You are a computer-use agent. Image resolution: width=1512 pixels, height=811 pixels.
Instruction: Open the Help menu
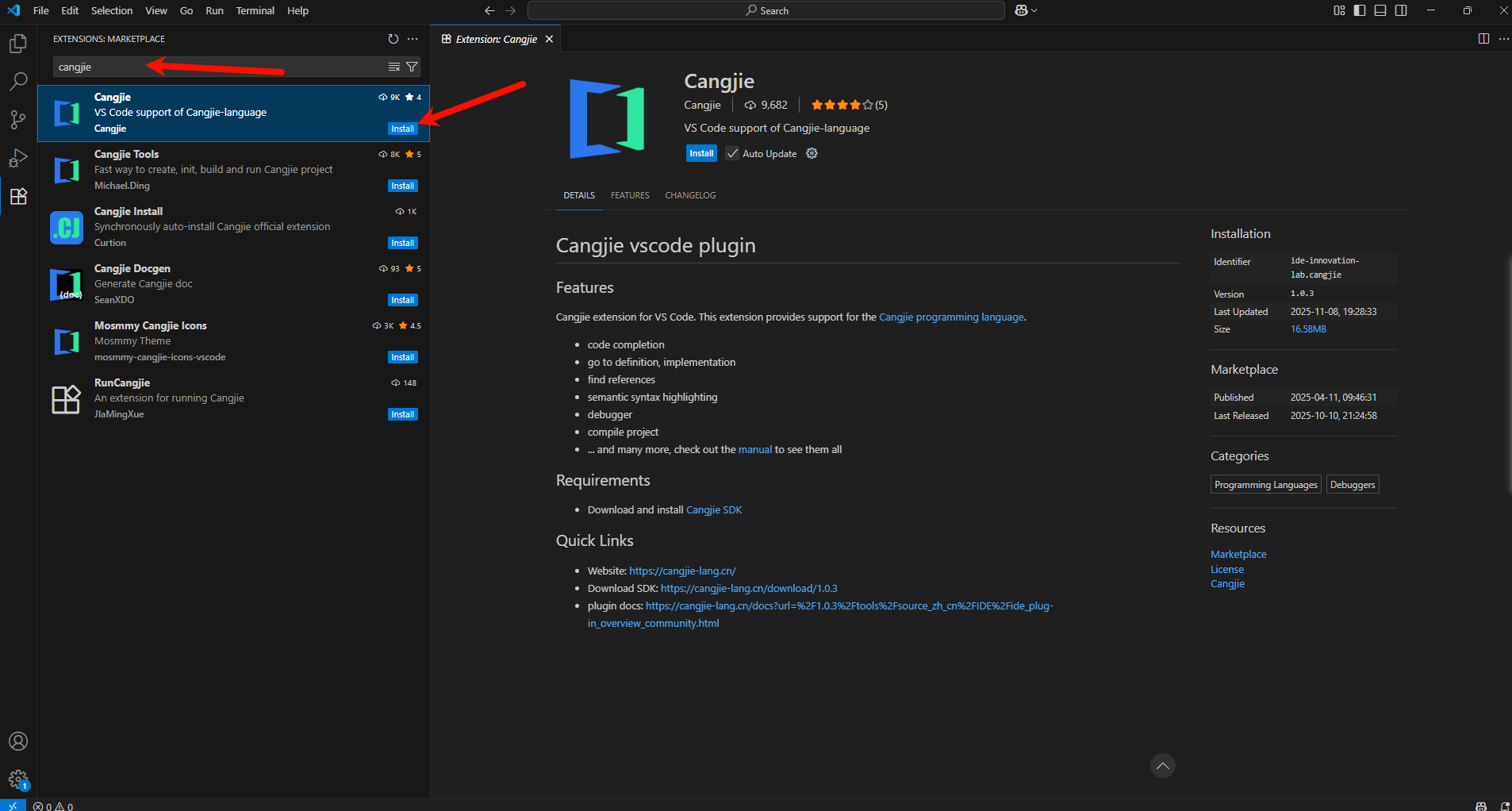[298, 10]
